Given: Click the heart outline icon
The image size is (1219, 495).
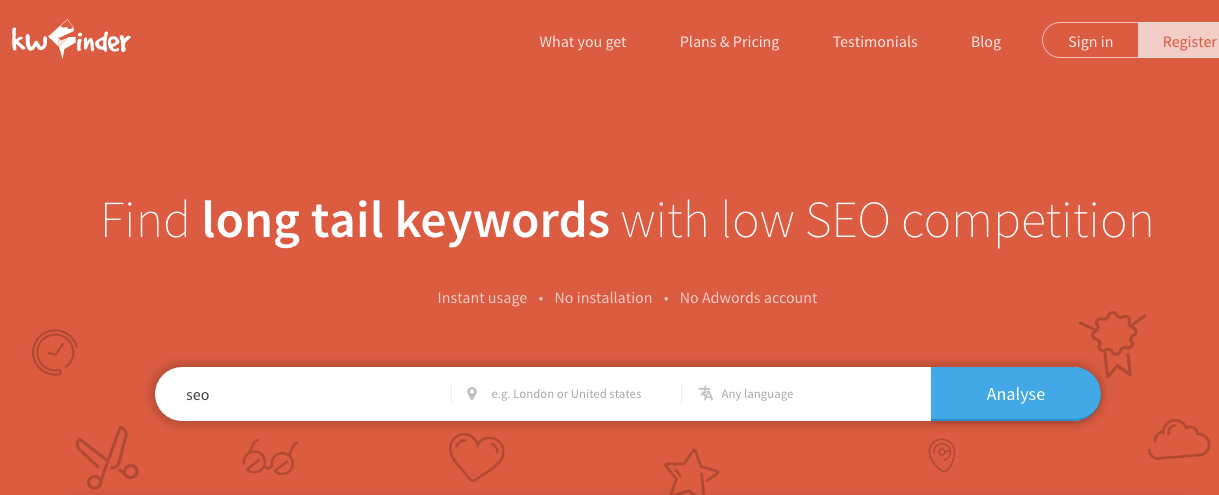Looking at the screenshot, I should [477, 457].
